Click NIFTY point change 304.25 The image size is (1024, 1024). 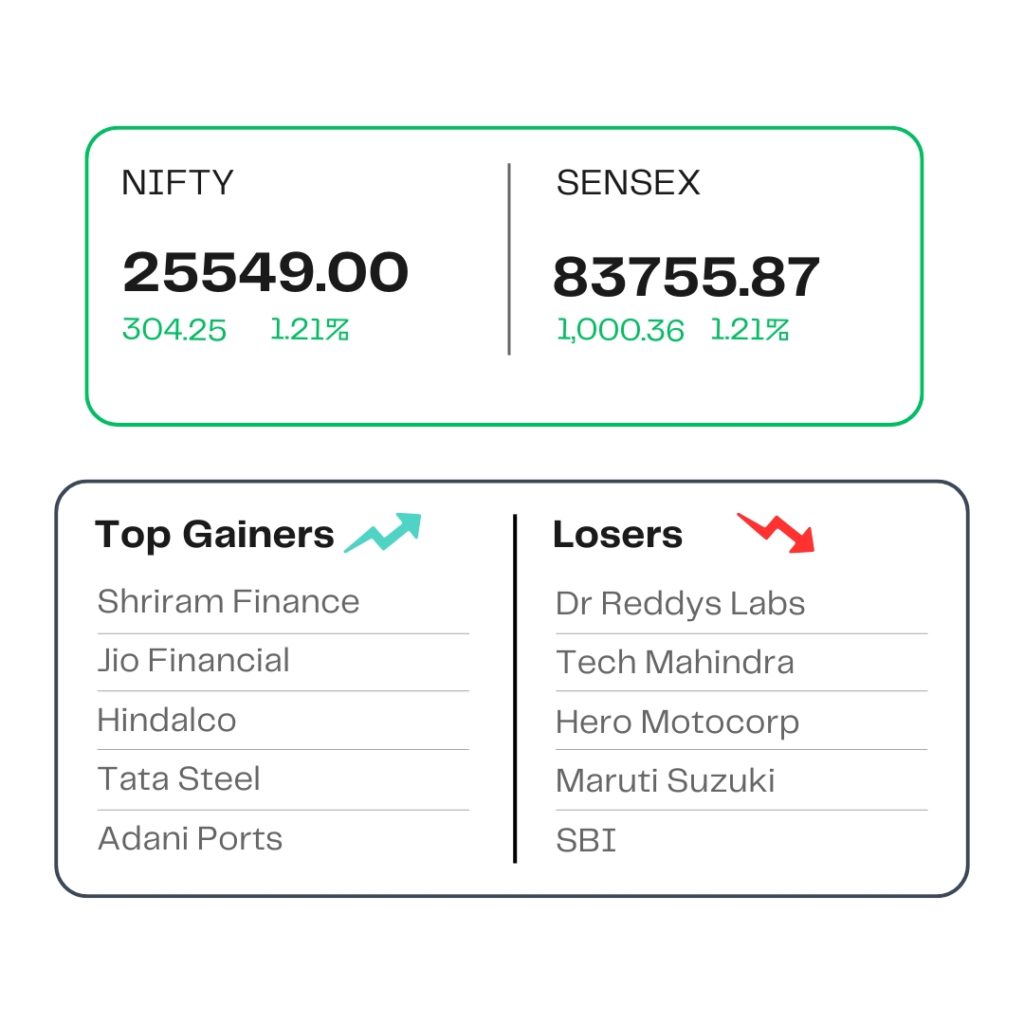click(x=174, y=330)
